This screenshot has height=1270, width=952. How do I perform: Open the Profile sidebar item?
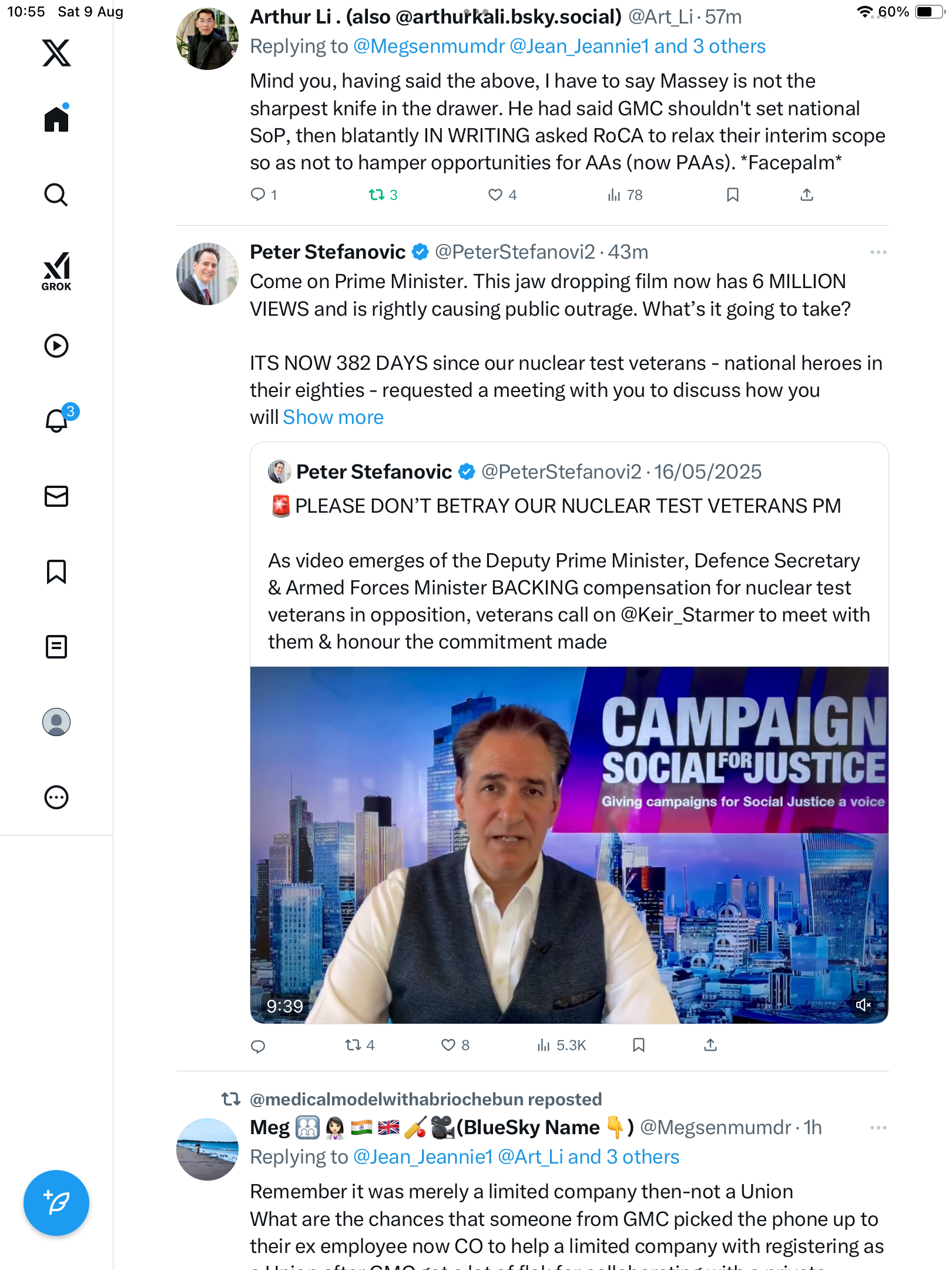pos(56,722)
